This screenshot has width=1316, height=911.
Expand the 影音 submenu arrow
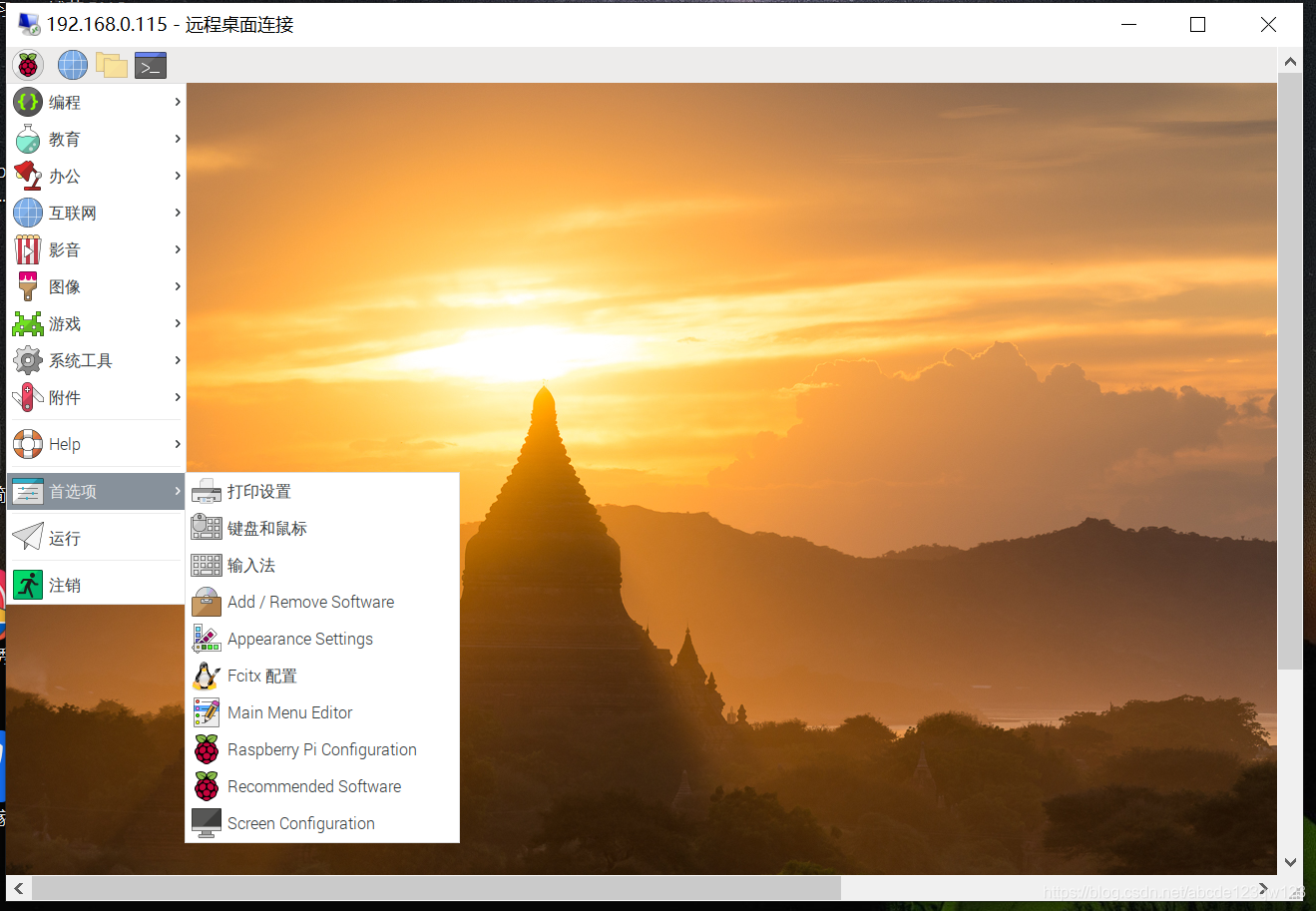click(x=178, y=249)
